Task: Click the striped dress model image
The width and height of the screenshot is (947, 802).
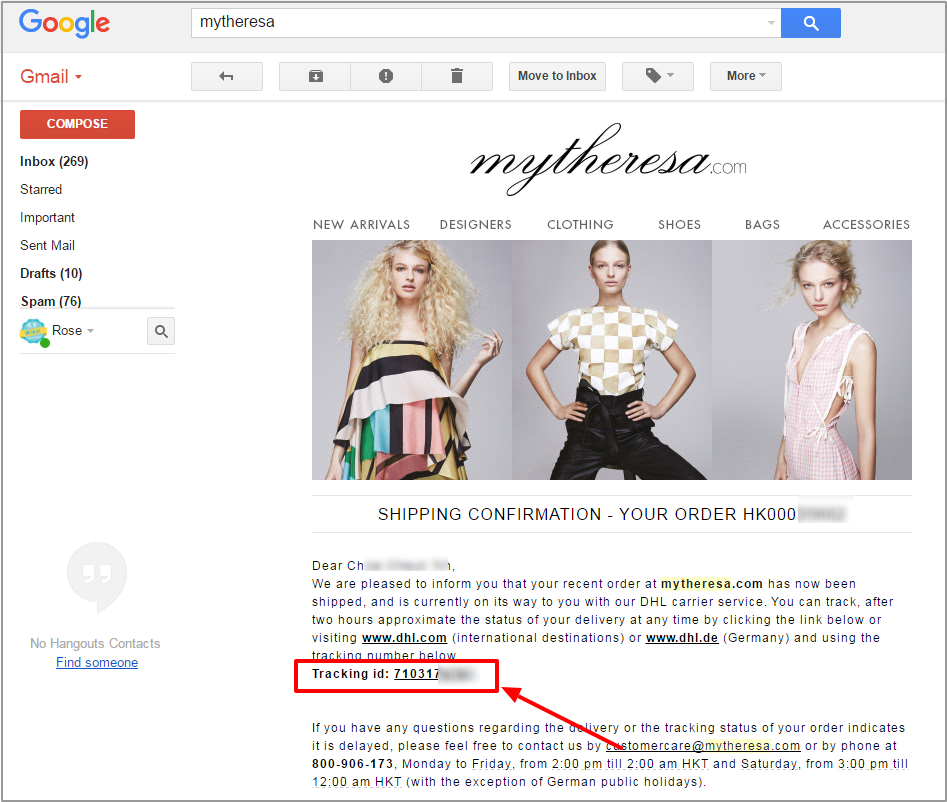Action: coord(412,360)
